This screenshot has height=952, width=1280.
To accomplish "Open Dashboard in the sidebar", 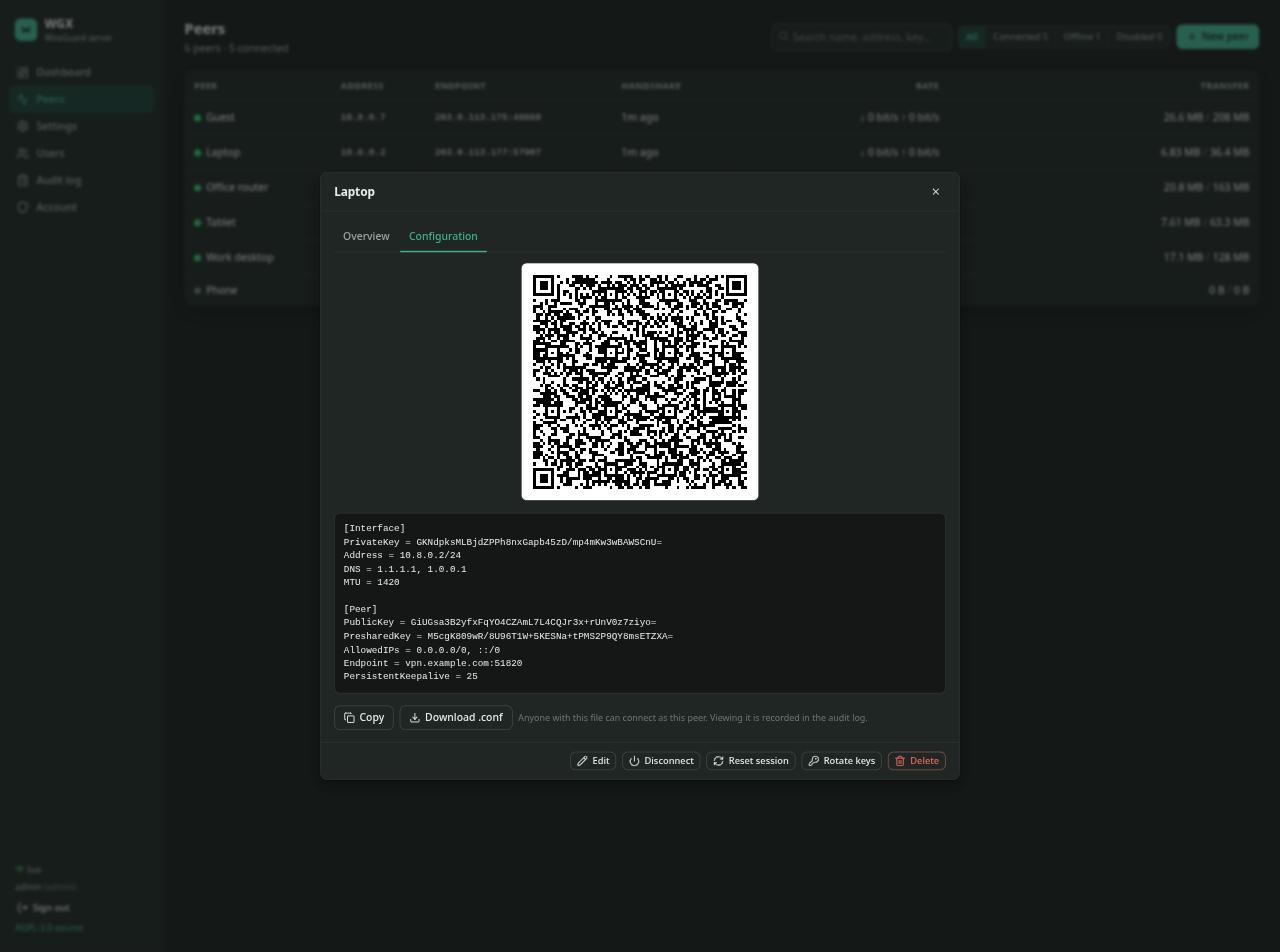I will (x=81, y=72).
